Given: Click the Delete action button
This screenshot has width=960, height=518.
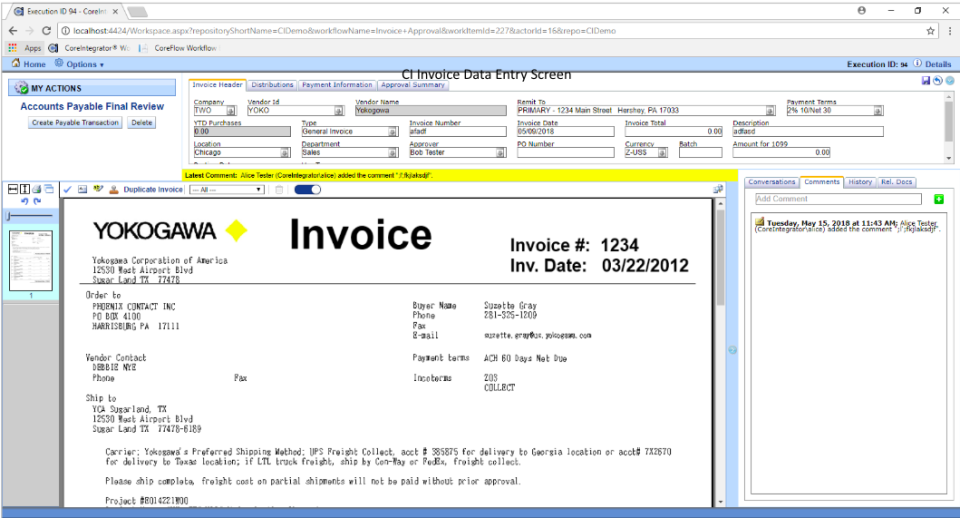Looking at the screenshot, I should click(142, 122).
